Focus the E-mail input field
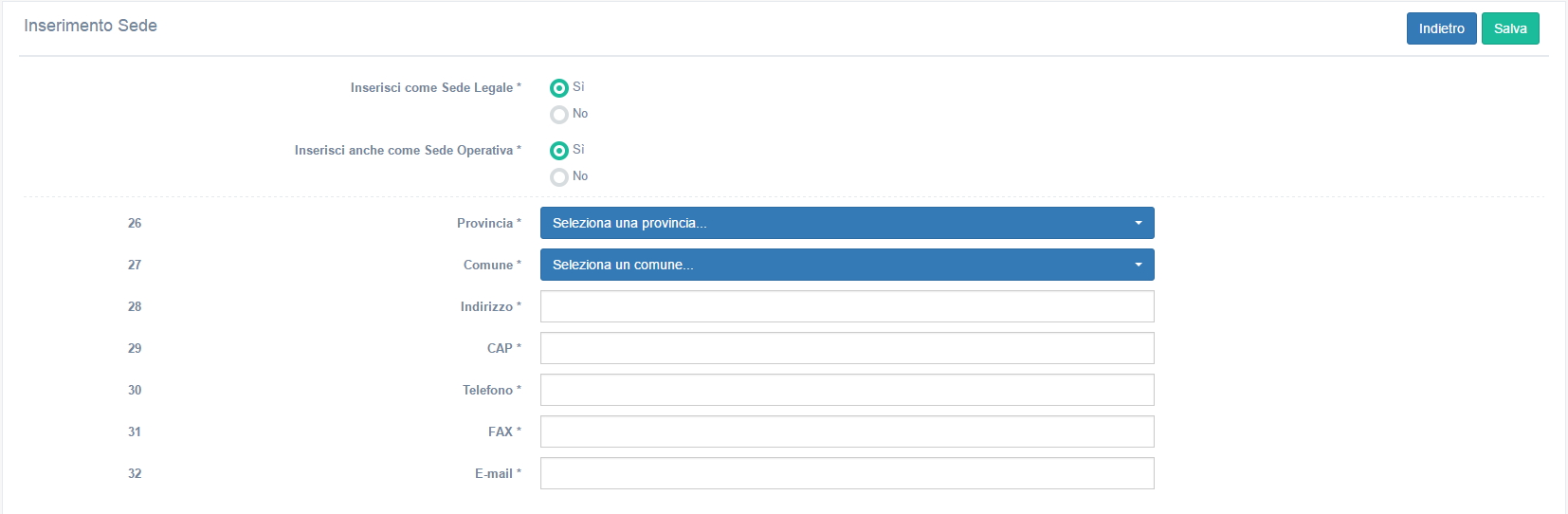The image size is (1568, 514). 847,473
